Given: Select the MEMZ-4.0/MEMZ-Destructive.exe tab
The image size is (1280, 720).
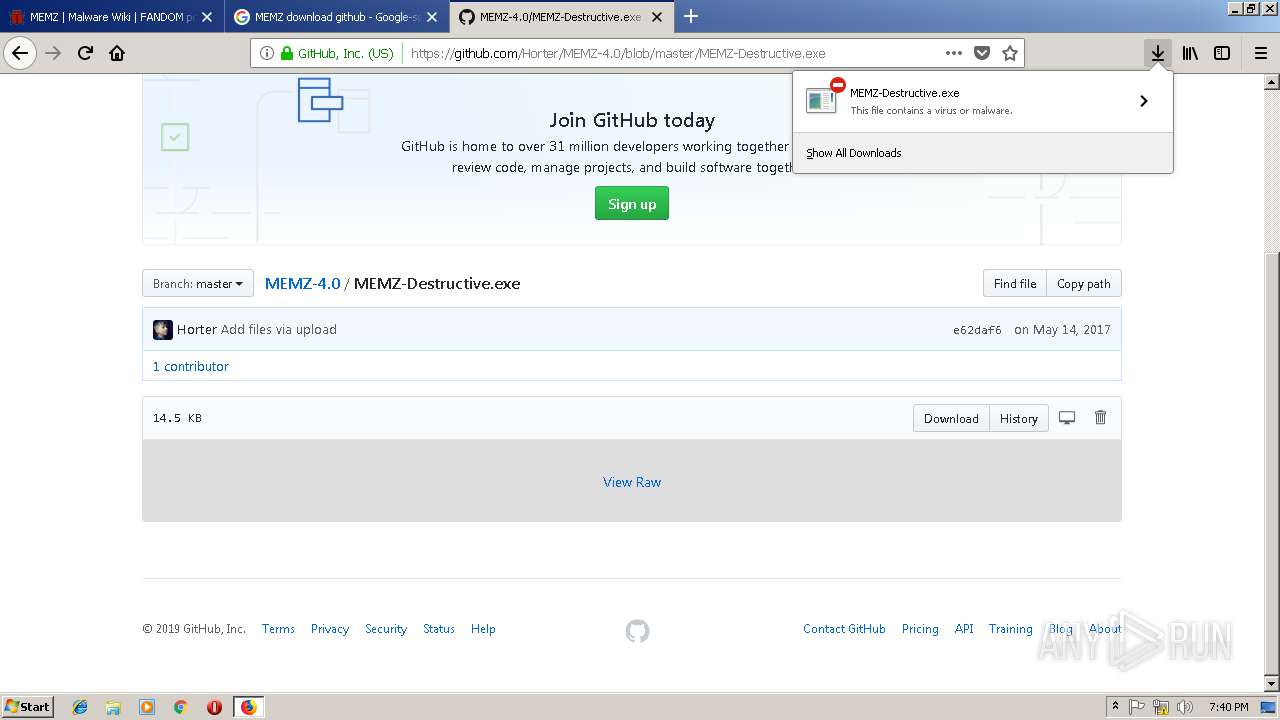Looking at the screenshot, I should click(x=561, y=17).
